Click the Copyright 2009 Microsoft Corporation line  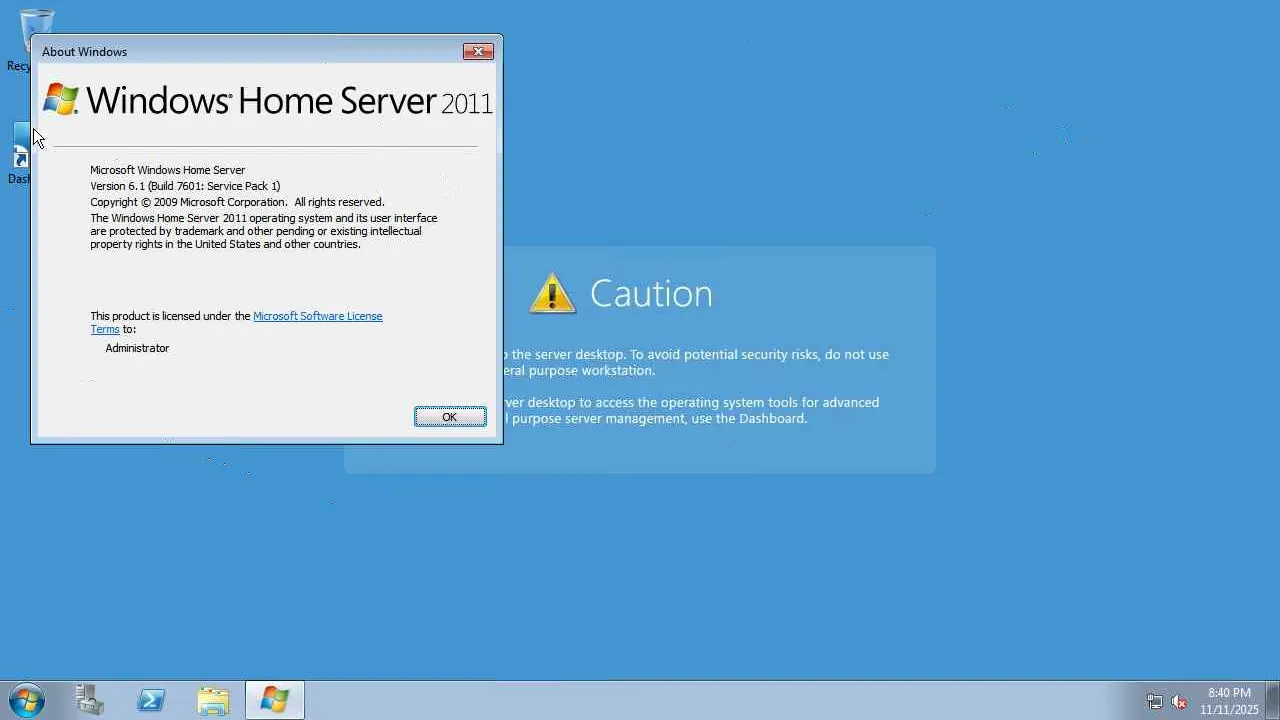pyautogui.click(x=237, y=202)
